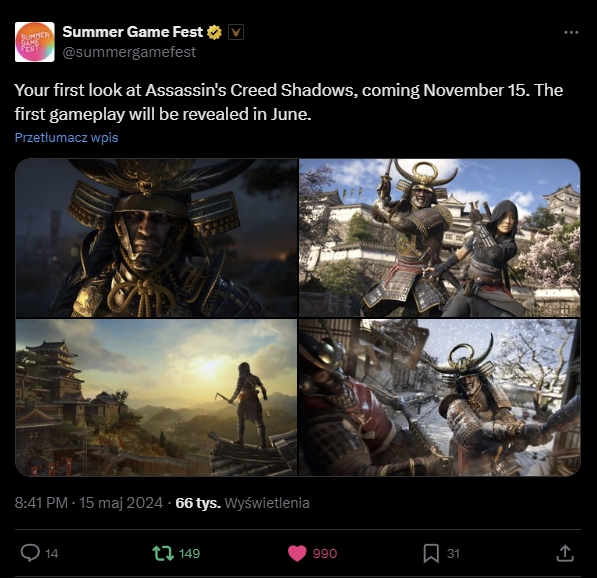Image resolution: width=597 pixels, height=578 pixels.
Task: Toggle the bookmark icon
Action: coord(431,553)
